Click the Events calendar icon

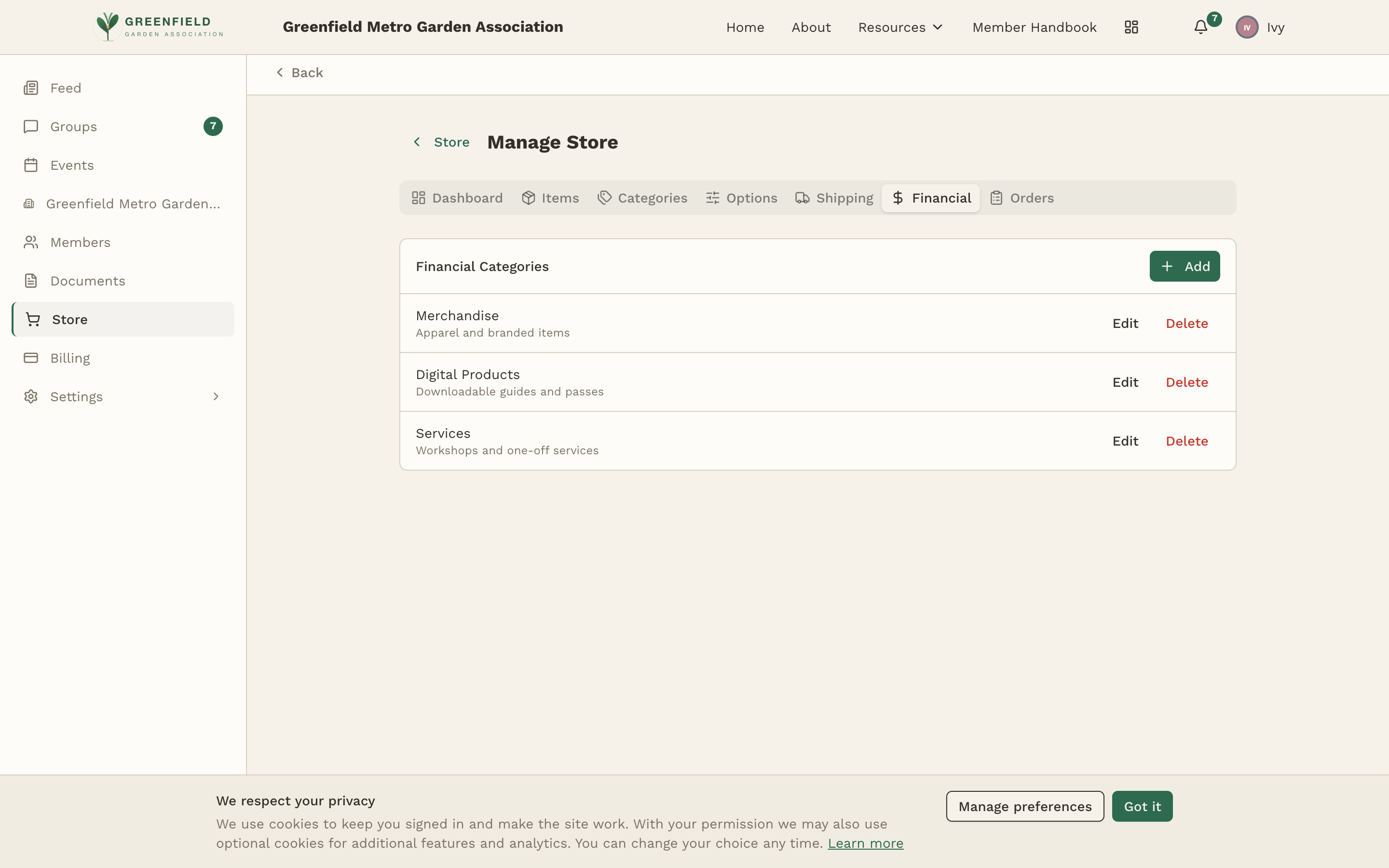(x=31, y=165)
